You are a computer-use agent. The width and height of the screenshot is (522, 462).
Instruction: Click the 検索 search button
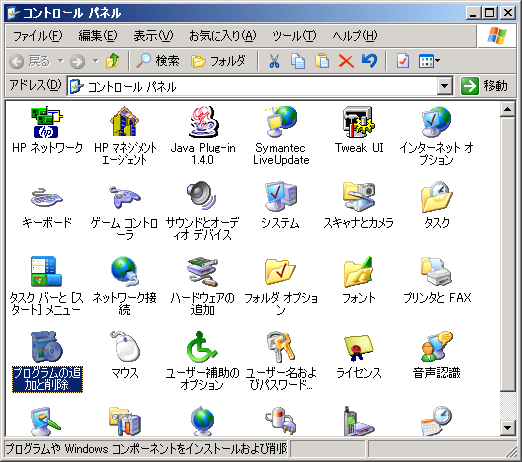pos(158,61)
